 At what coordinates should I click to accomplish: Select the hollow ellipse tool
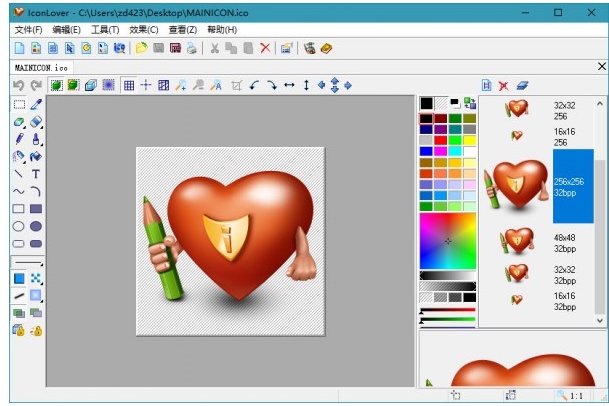coord(18,226)
